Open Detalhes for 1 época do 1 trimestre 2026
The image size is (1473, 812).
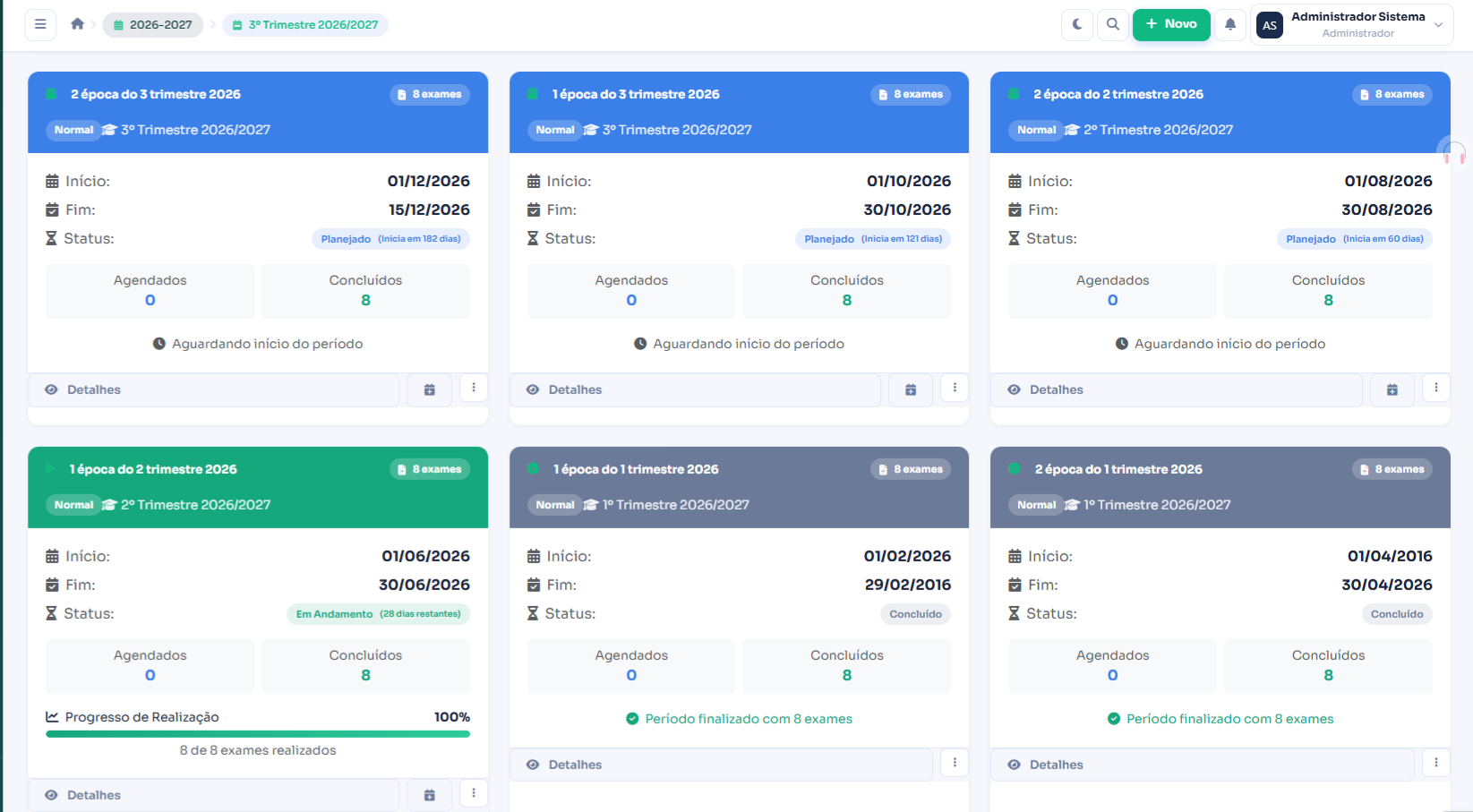[x=721, y=765]
